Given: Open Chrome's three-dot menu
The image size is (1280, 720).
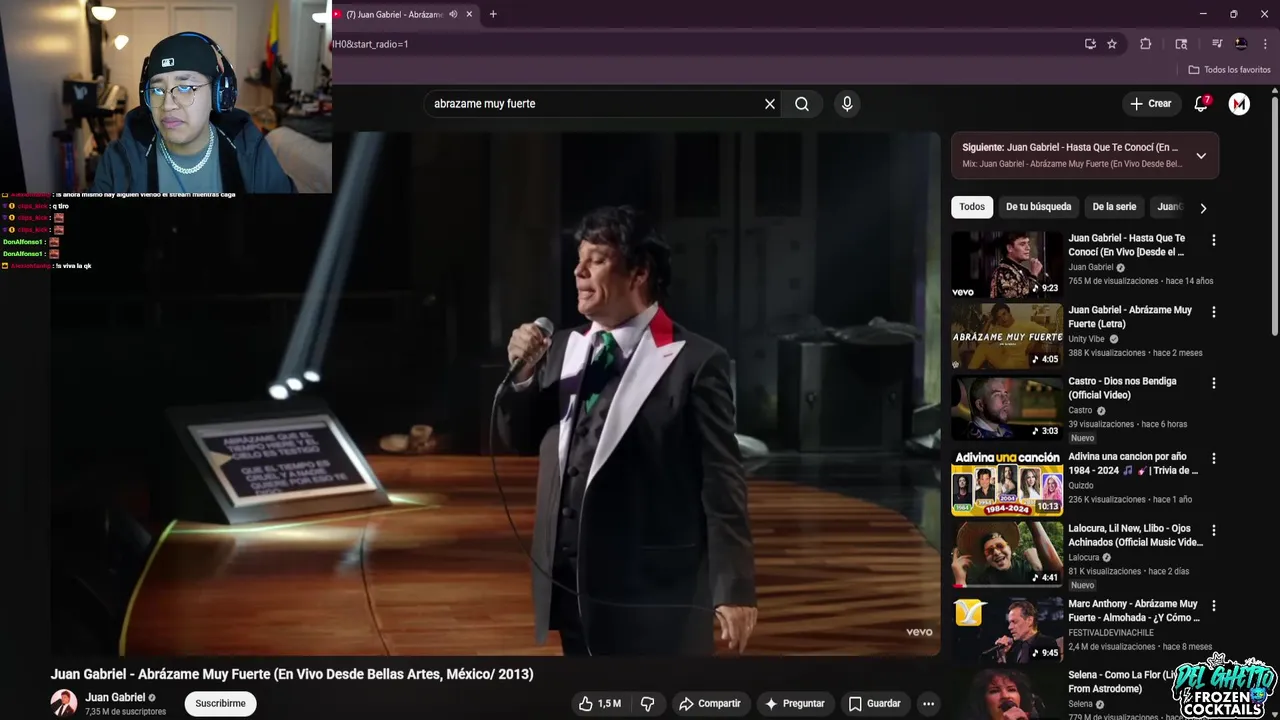Looking at the screenshot, I should (x=1266, y=44).
